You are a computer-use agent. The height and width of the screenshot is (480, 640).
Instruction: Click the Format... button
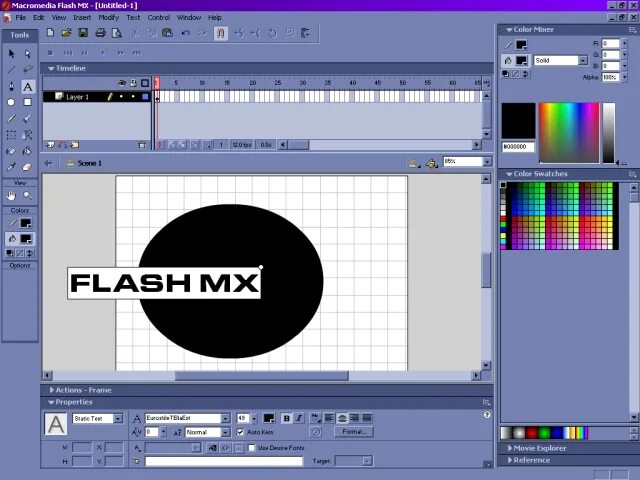pos(353,432)
